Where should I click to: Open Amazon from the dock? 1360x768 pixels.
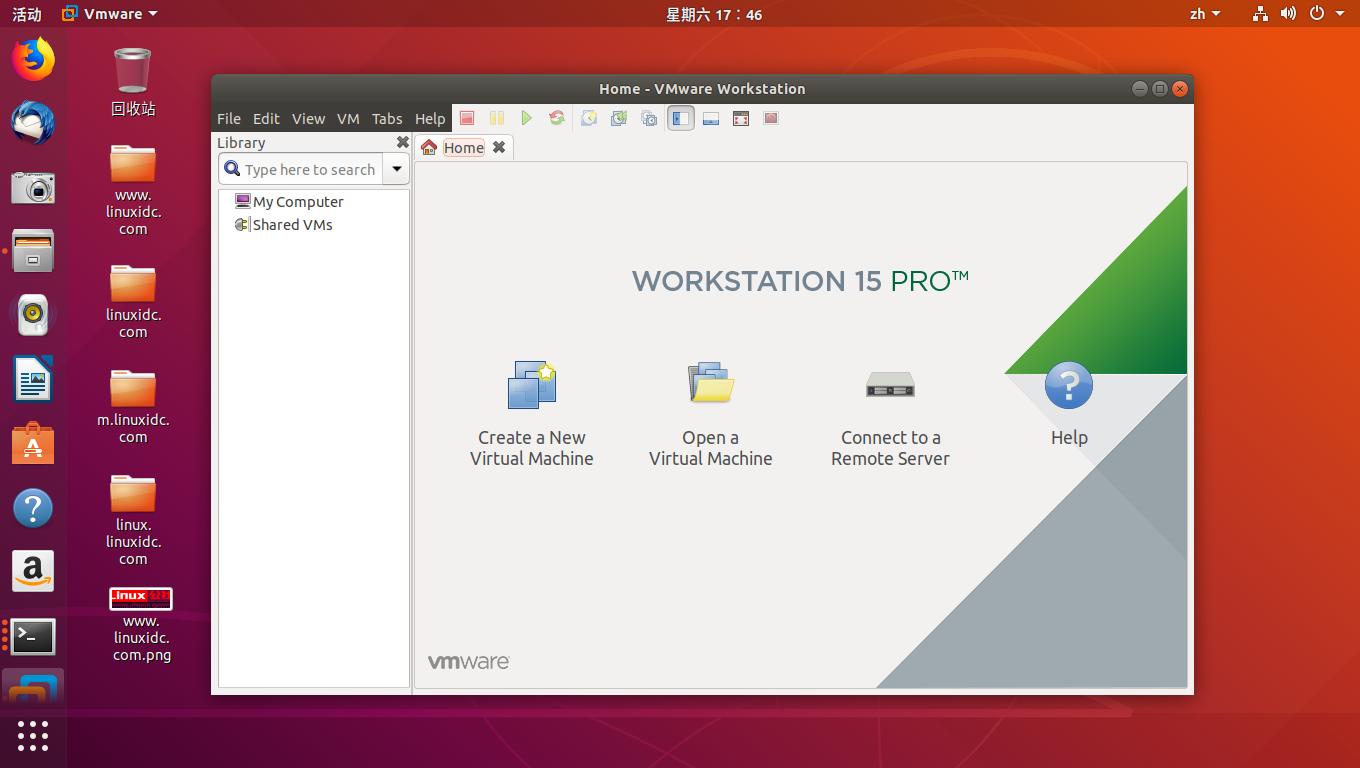[x=33, y=572]
